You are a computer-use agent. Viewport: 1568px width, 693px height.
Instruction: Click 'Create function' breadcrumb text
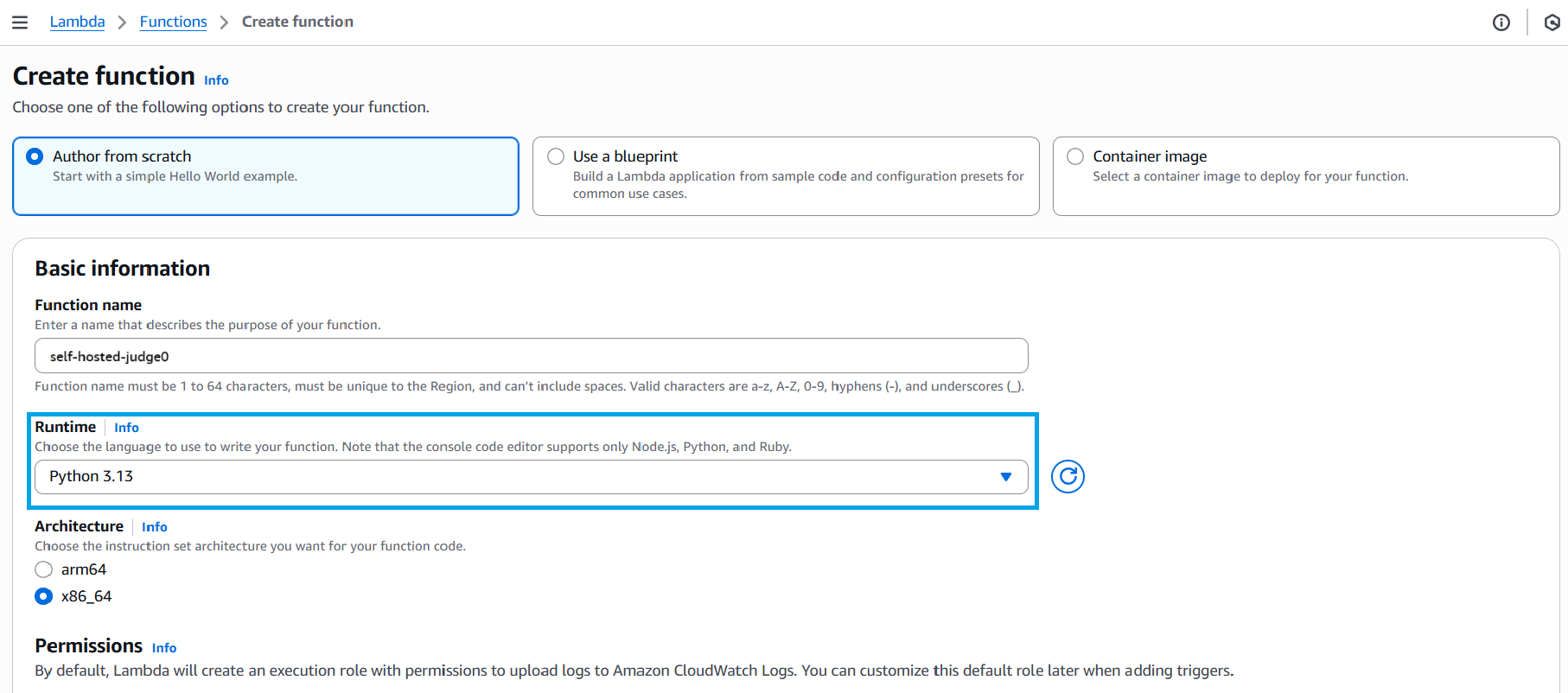(297, 22)
